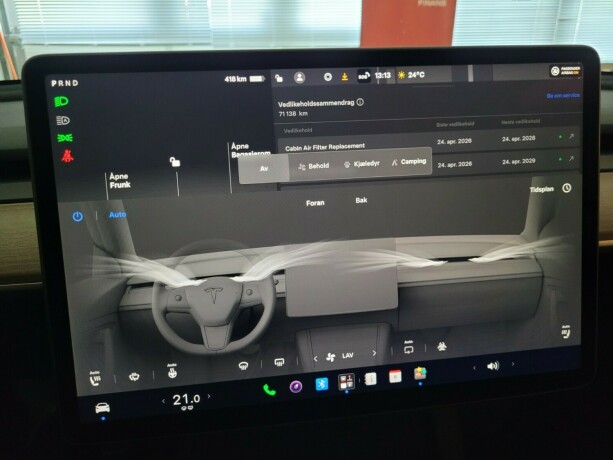The height and width of the screenshot is (460, 613).
Task: Tap the green headlight indicator icon
Action: (x=61, y=102)
